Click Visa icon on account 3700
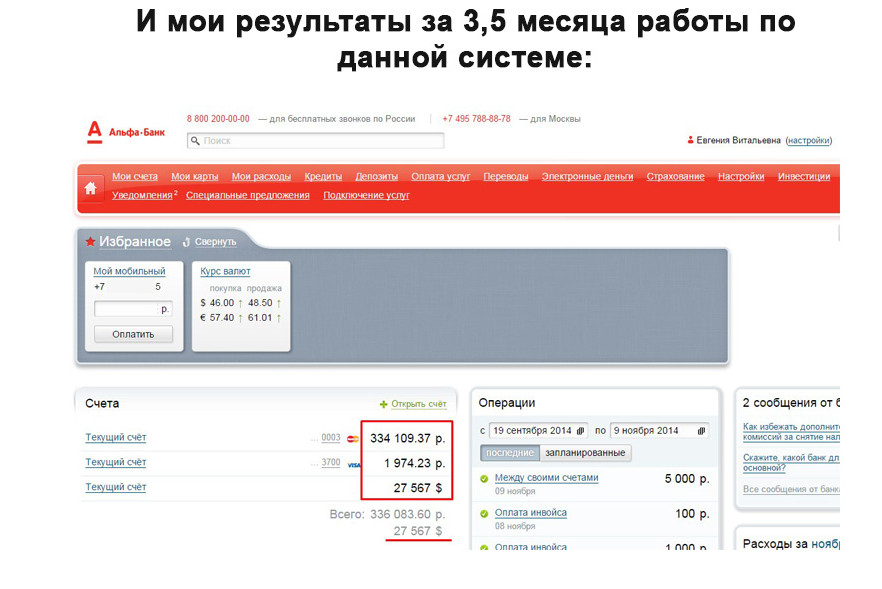 [354, 465]
